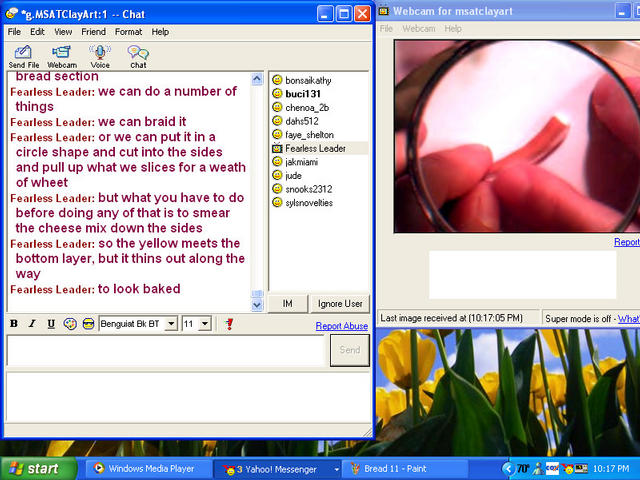The image size is (640, 480).
Task: Switch to Windows Media Player taskbar item
Action: pos(148,469)
